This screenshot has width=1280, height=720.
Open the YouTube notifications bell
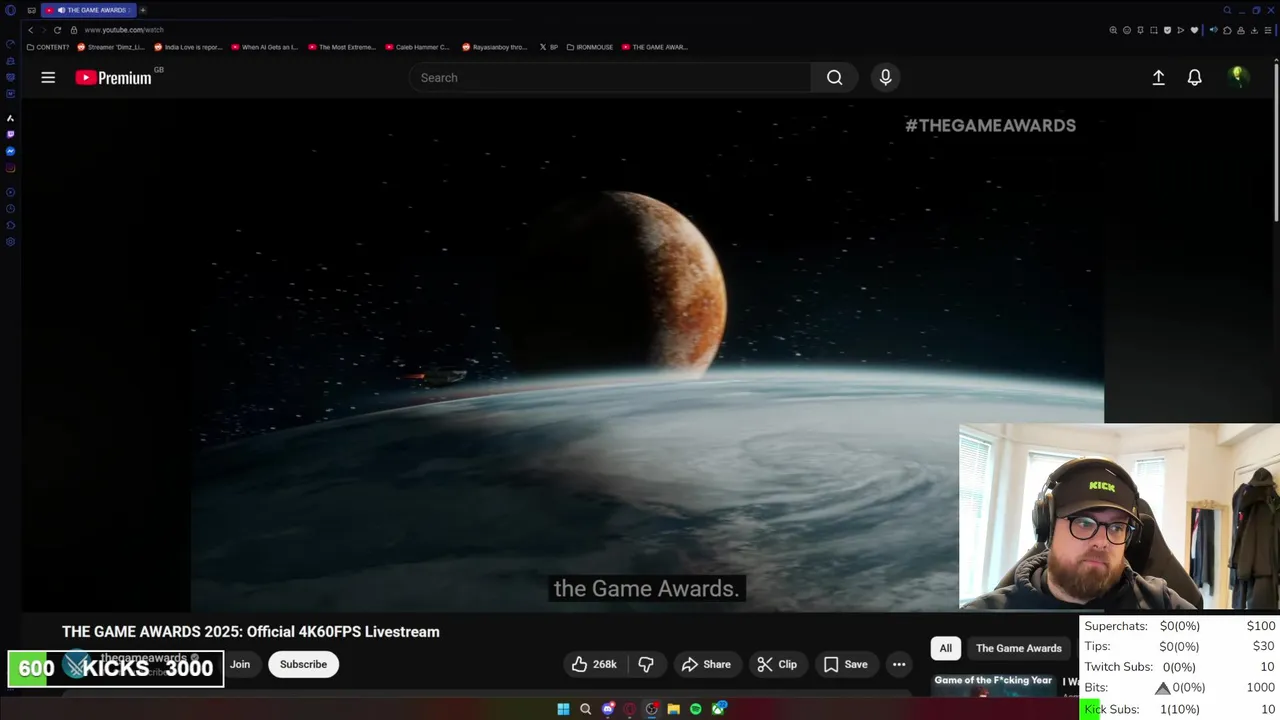click(1194, 77)
